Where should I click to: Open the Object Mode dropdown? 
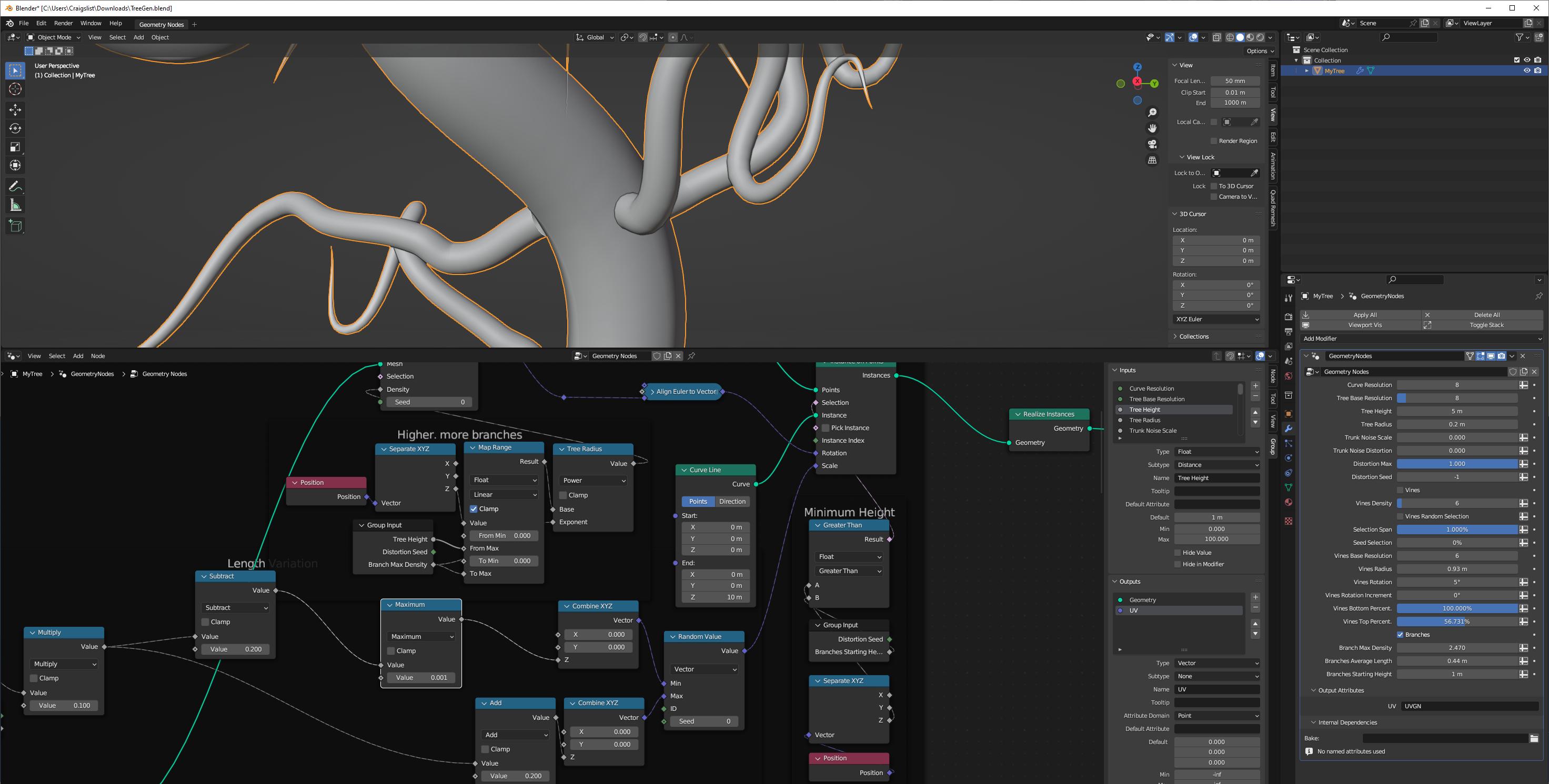[54, 37]
